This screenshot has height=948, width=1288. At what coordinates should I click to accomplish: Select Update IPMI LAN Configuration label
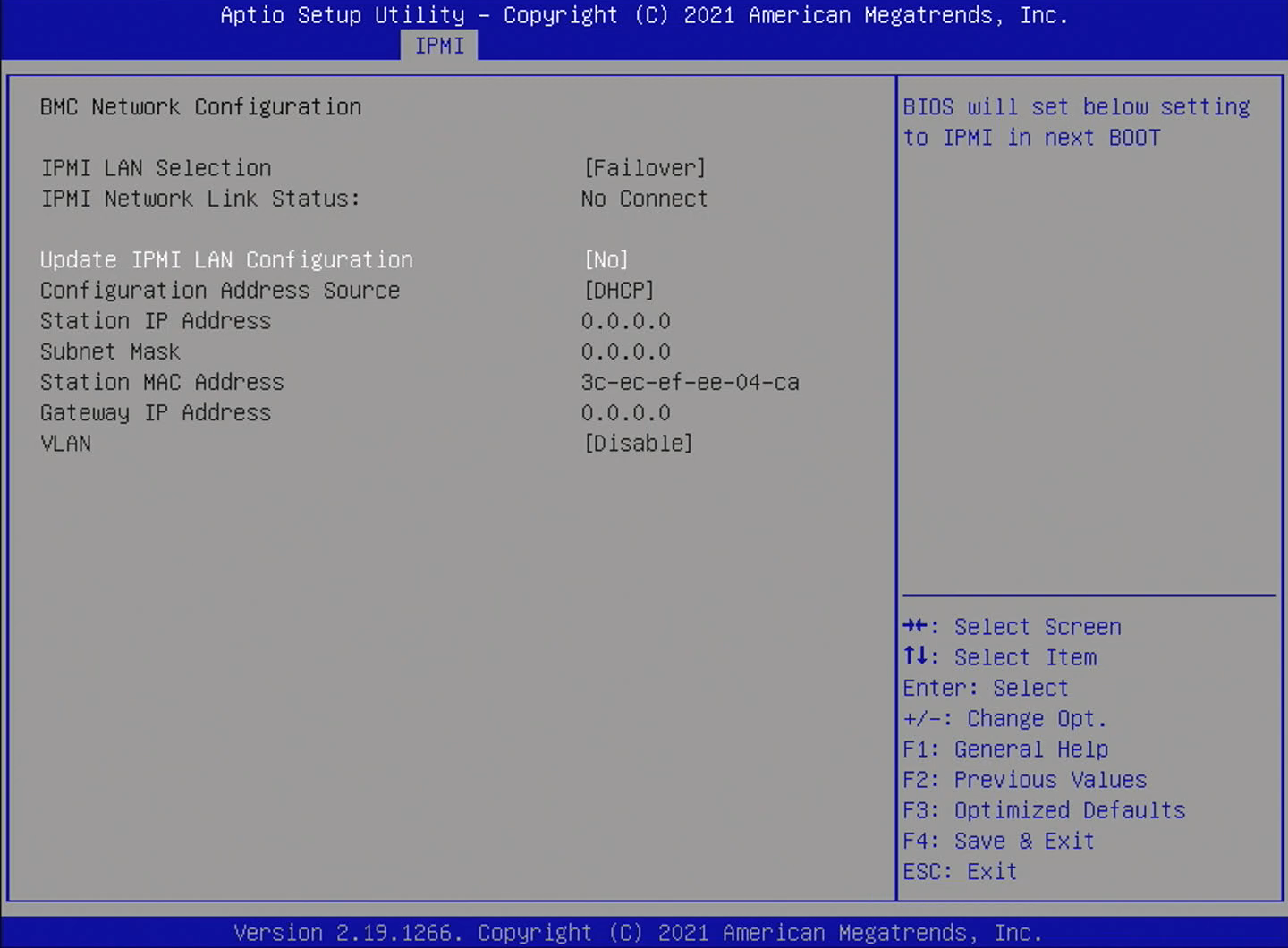(226, 260)
